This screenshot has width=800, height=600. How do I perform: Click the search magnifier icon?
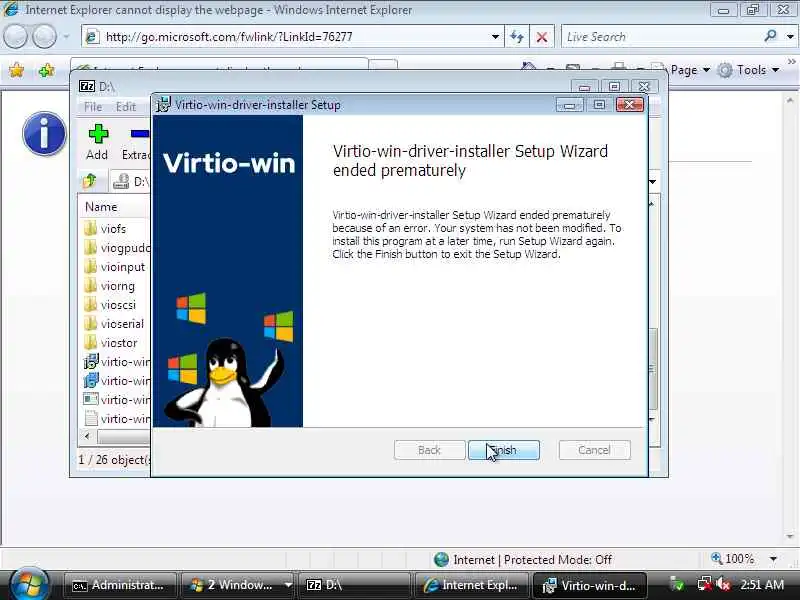point(770,36)
